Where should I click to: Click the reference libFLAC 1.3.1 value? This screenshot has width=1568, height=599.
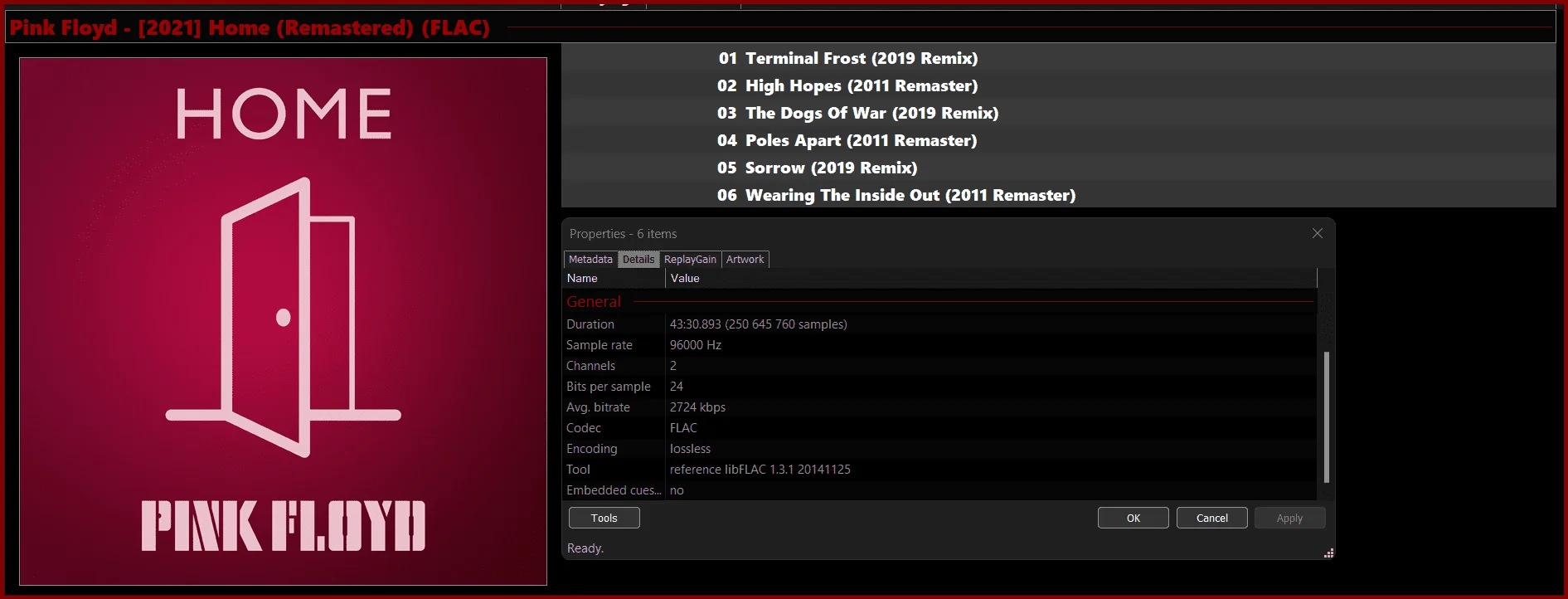click(760, 470)
